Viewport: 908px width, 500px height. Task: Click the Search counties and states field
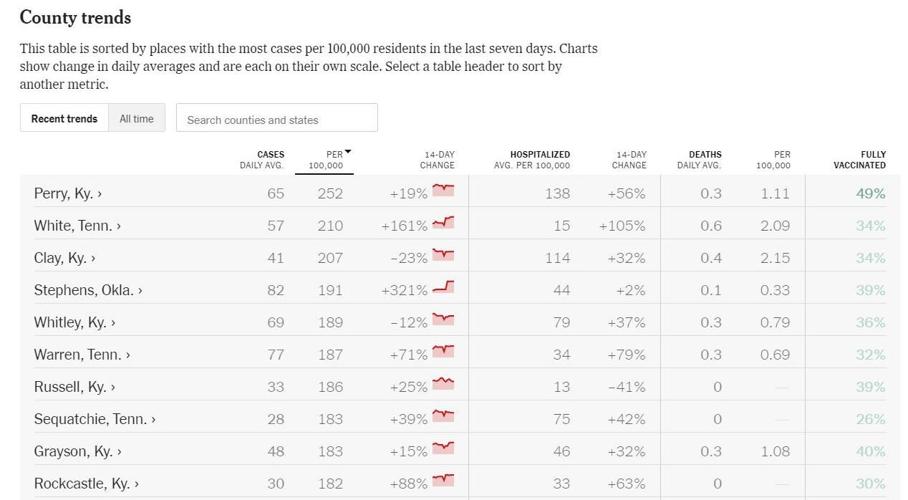277,119
